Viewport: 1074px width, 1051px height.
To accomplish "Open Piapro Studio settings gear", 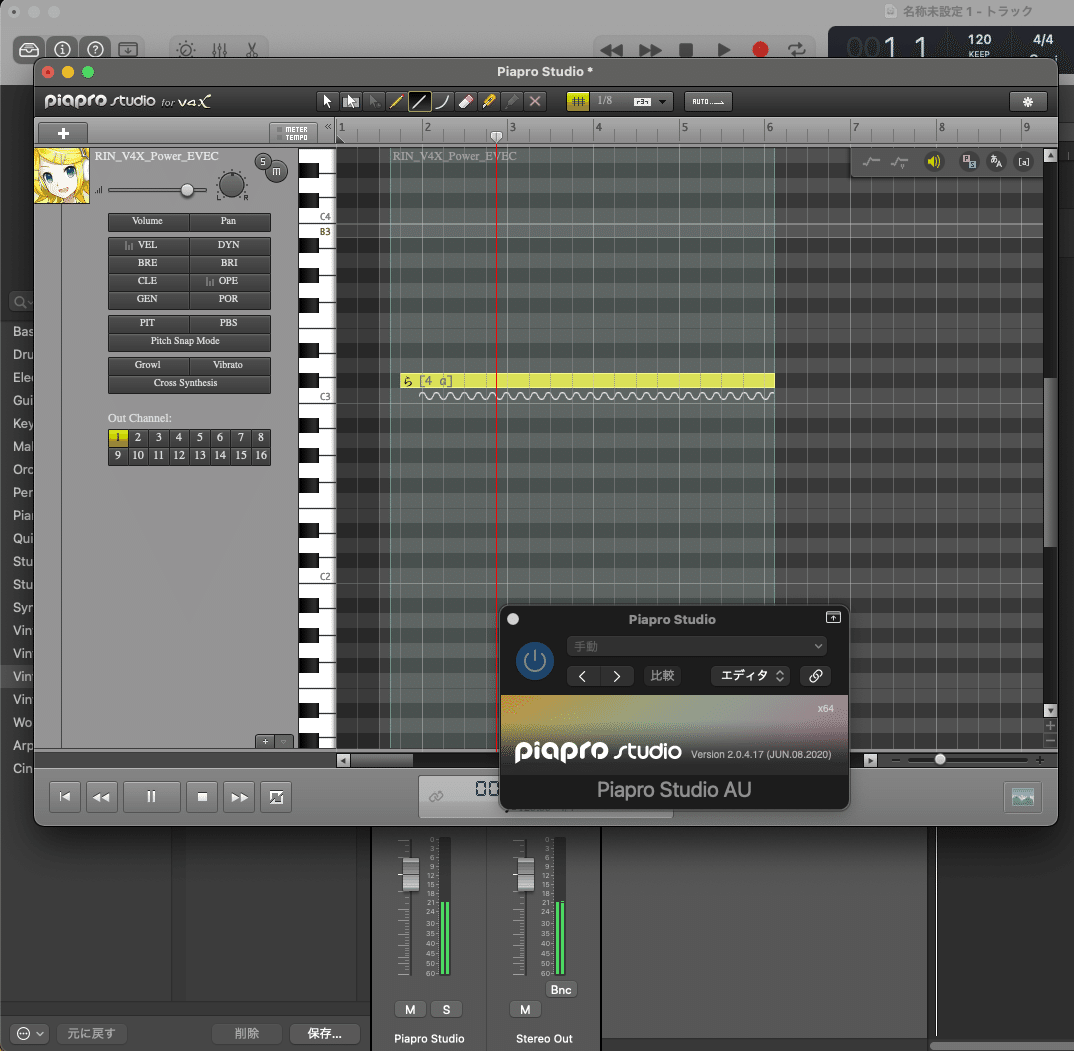I will [x=1027, y=101].
